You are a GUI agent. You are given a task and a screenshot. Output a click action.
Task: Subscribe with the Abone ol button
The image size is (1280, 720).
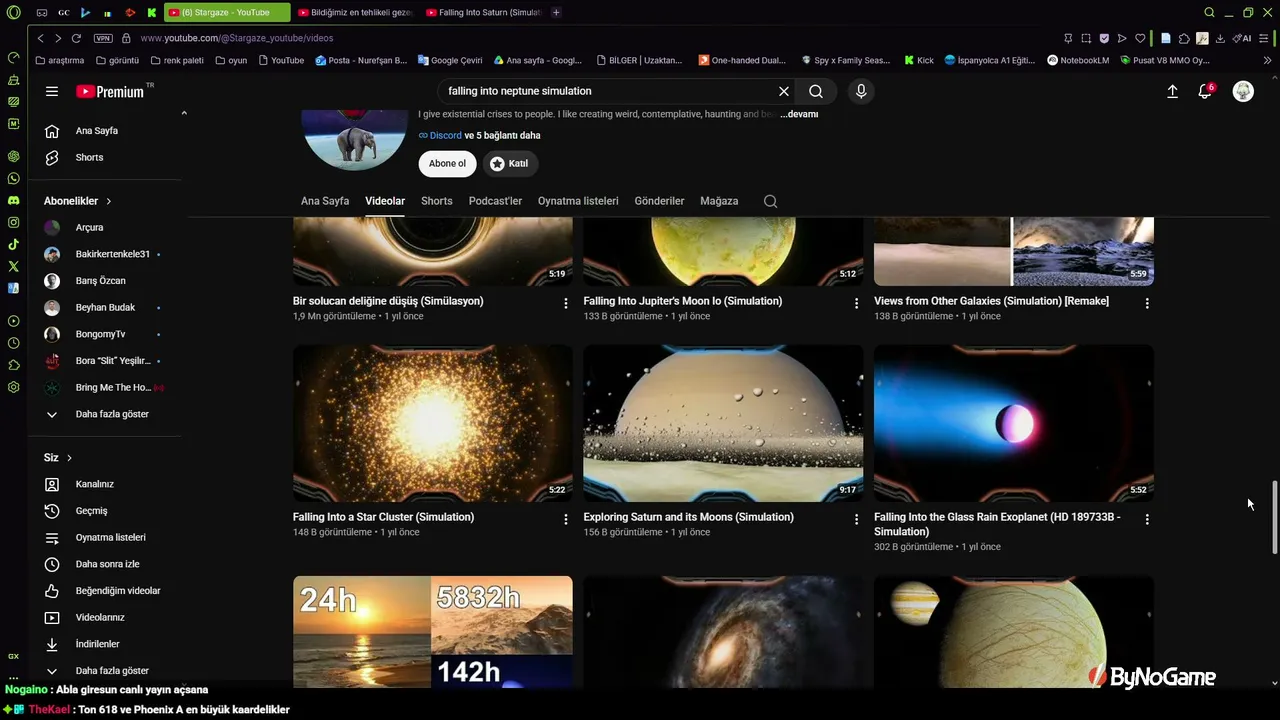447,164
